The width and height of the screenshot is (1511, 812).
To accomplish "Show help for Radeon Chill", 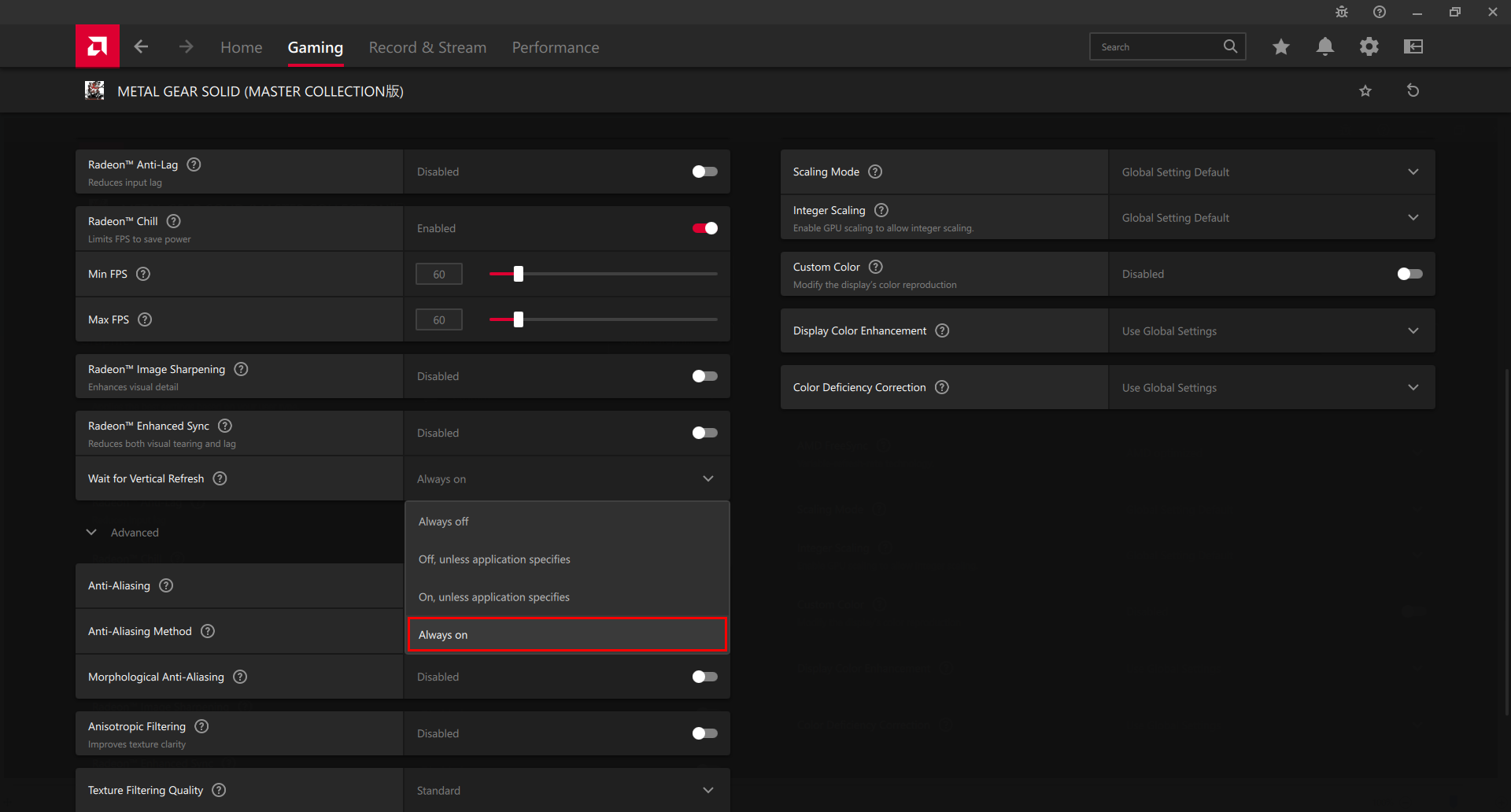I will [174, 221].
